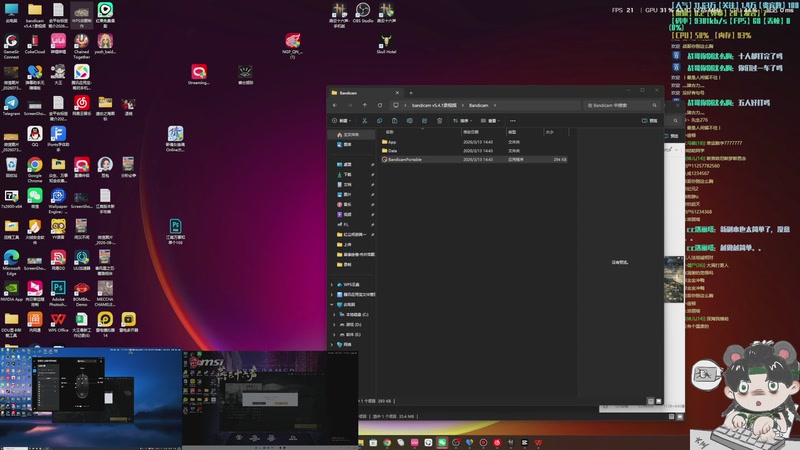Add a new Explorer tab with plus
This screenshot has width=800, height=450.
(x=411, y=93)
